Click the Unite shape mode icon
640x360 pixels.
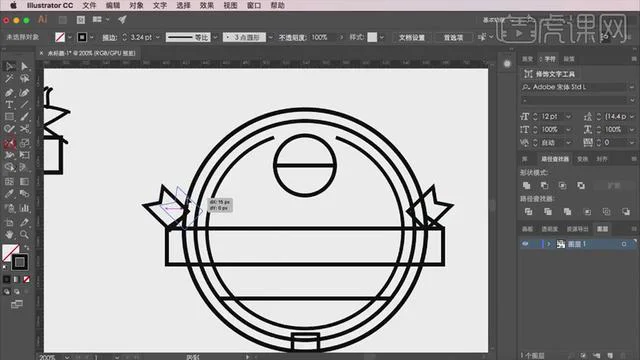click(527, 186)
